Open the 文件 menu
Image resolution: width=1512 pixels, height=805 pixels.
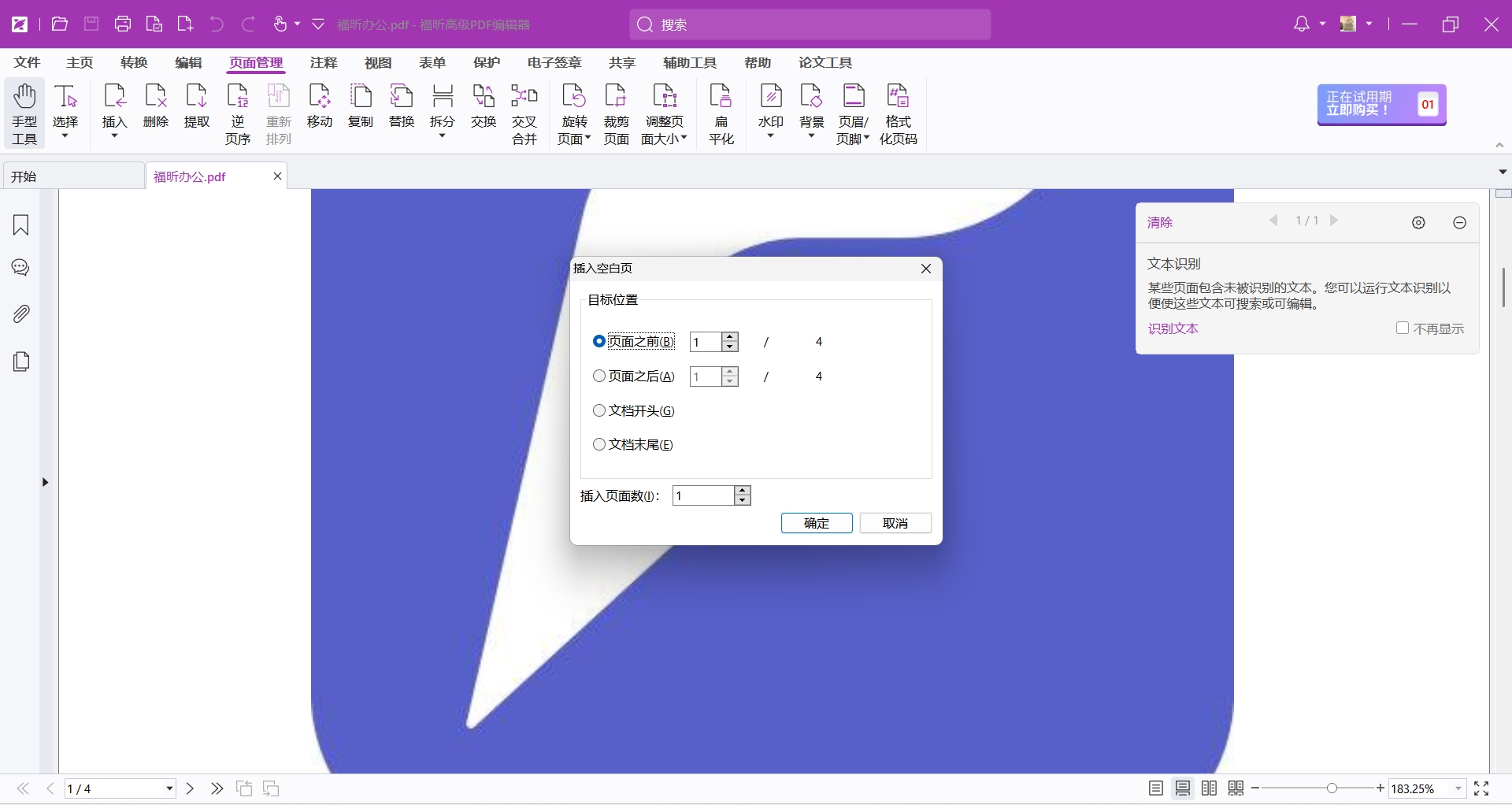(x=27, y=62)
